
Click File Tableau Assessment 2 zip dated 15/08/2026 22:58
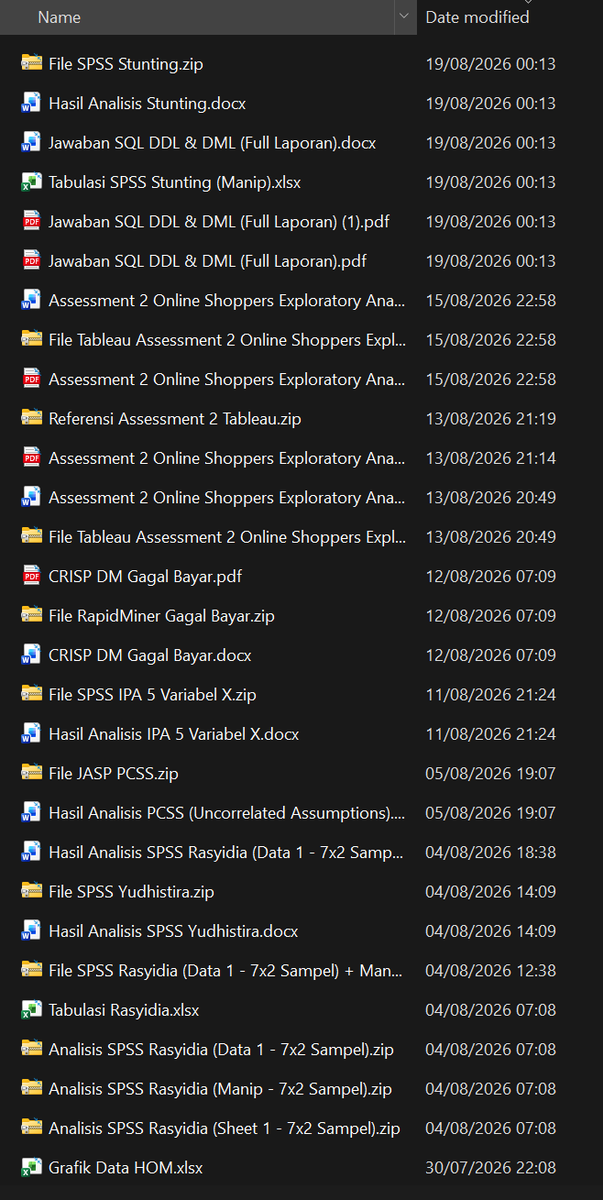tap(227, 340)
